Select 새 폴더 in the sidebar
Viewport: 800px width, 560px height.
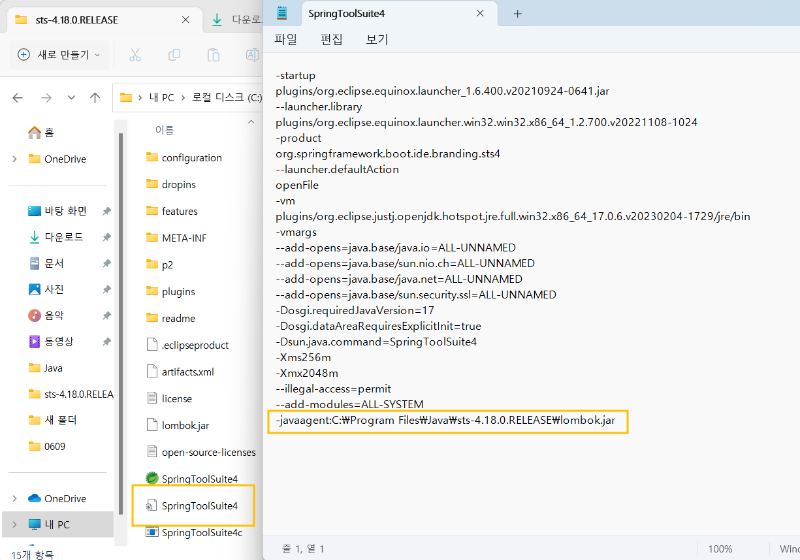click(x=53, y=420)
